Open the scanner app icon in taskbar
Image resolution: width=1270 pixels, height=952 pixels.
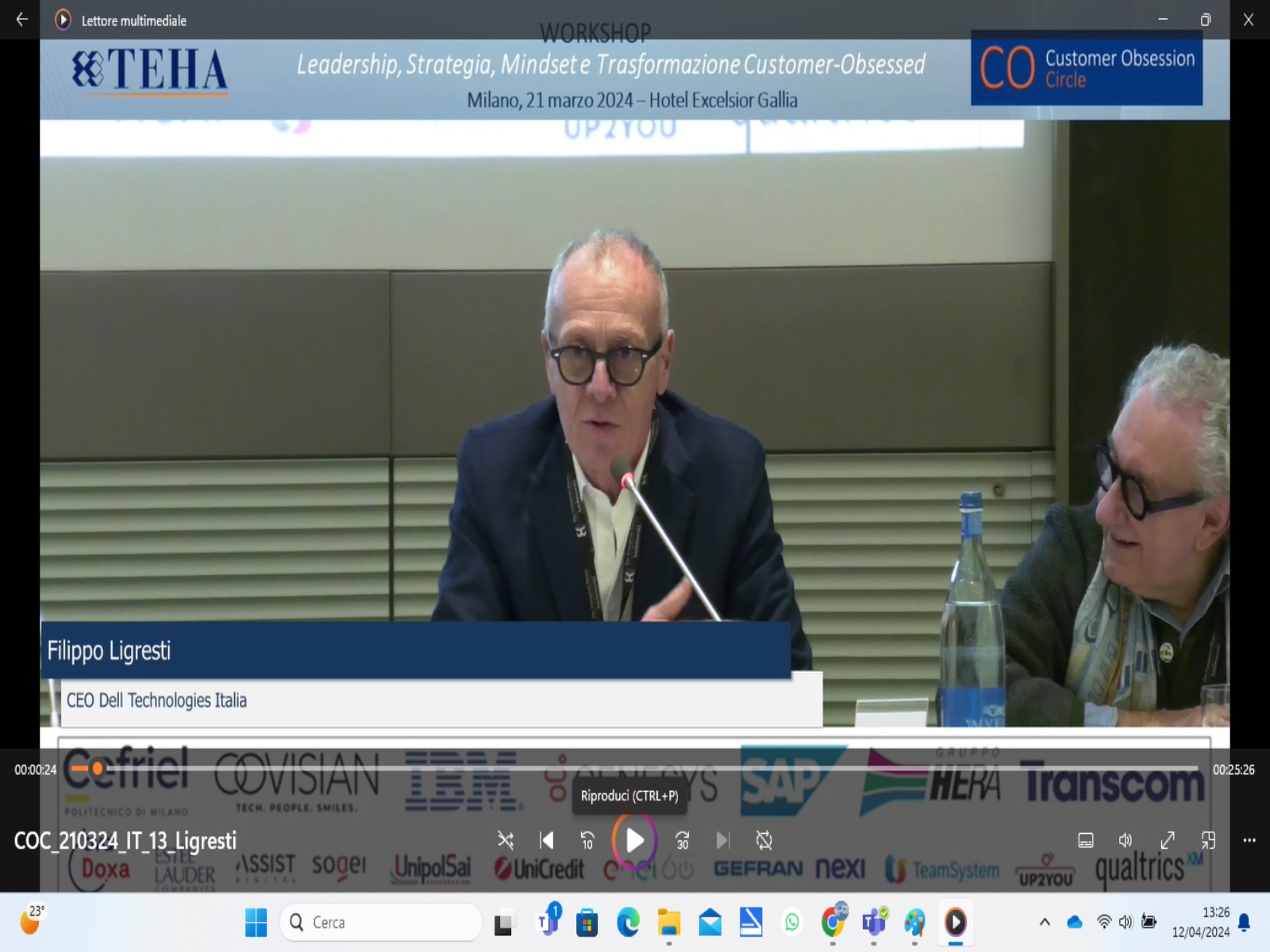(x=751, y=922)
